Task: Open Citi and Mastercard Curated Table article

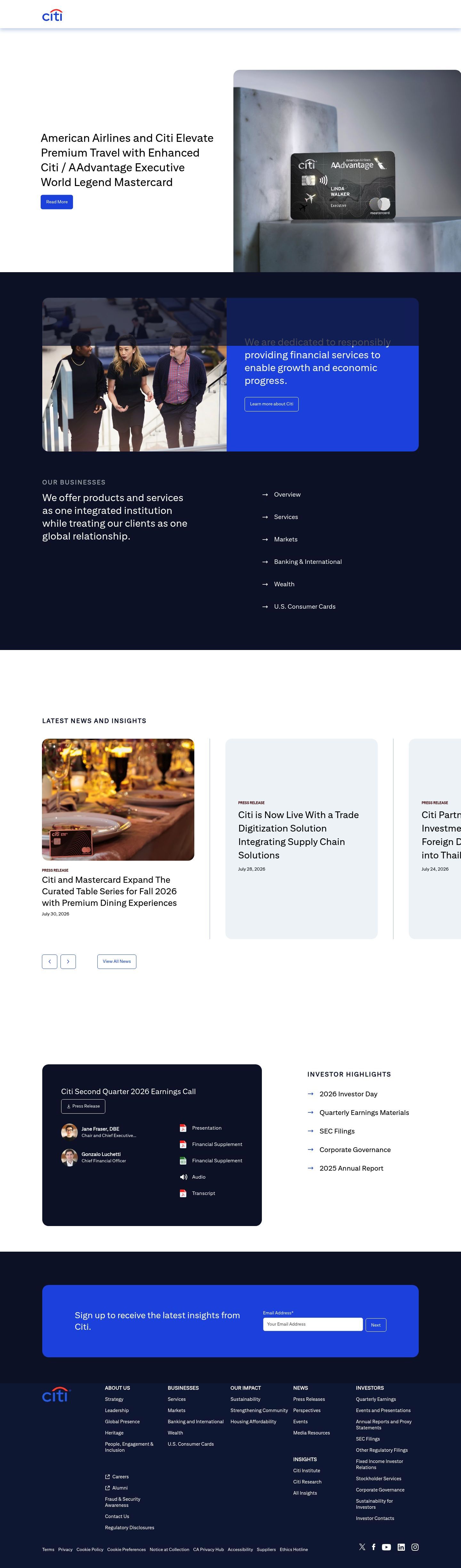Action: tap(109, 891)
